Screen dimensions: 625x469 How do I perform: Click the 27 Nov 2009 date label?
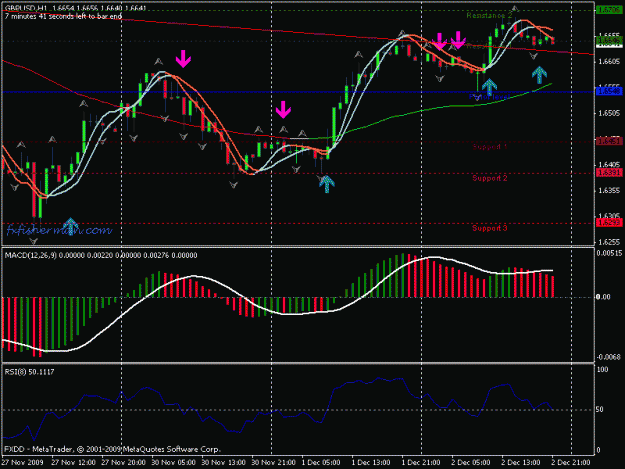pos(22,462)
